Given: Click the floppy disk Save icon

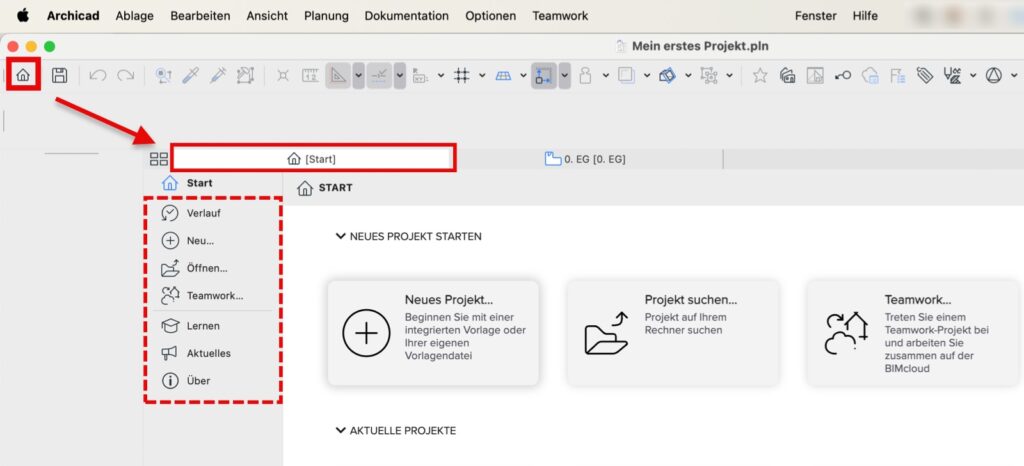Looking at the screenshot, I should pos(59,75).
